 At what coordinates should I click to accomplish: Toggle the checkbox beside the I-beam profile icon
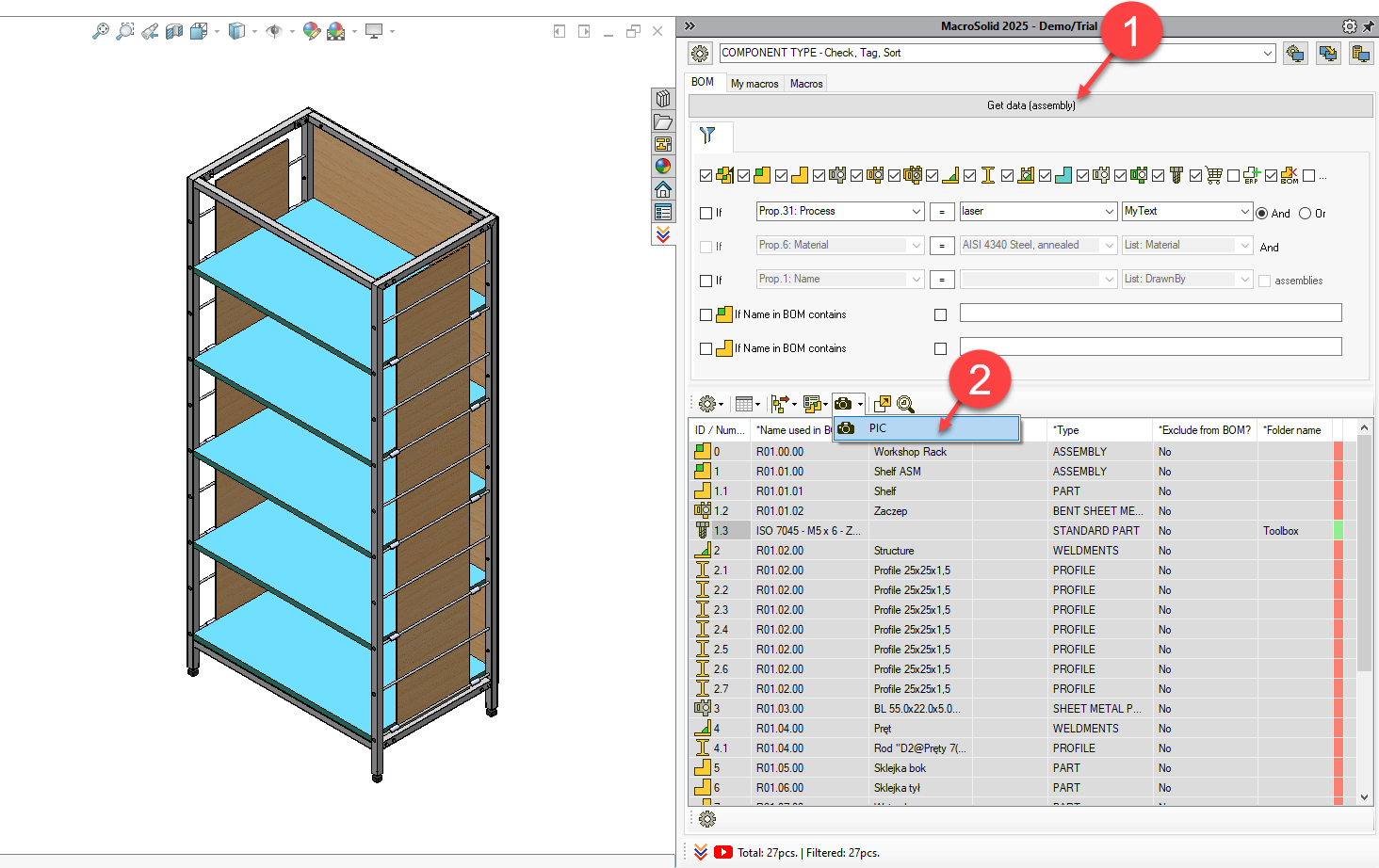[969, 175]
